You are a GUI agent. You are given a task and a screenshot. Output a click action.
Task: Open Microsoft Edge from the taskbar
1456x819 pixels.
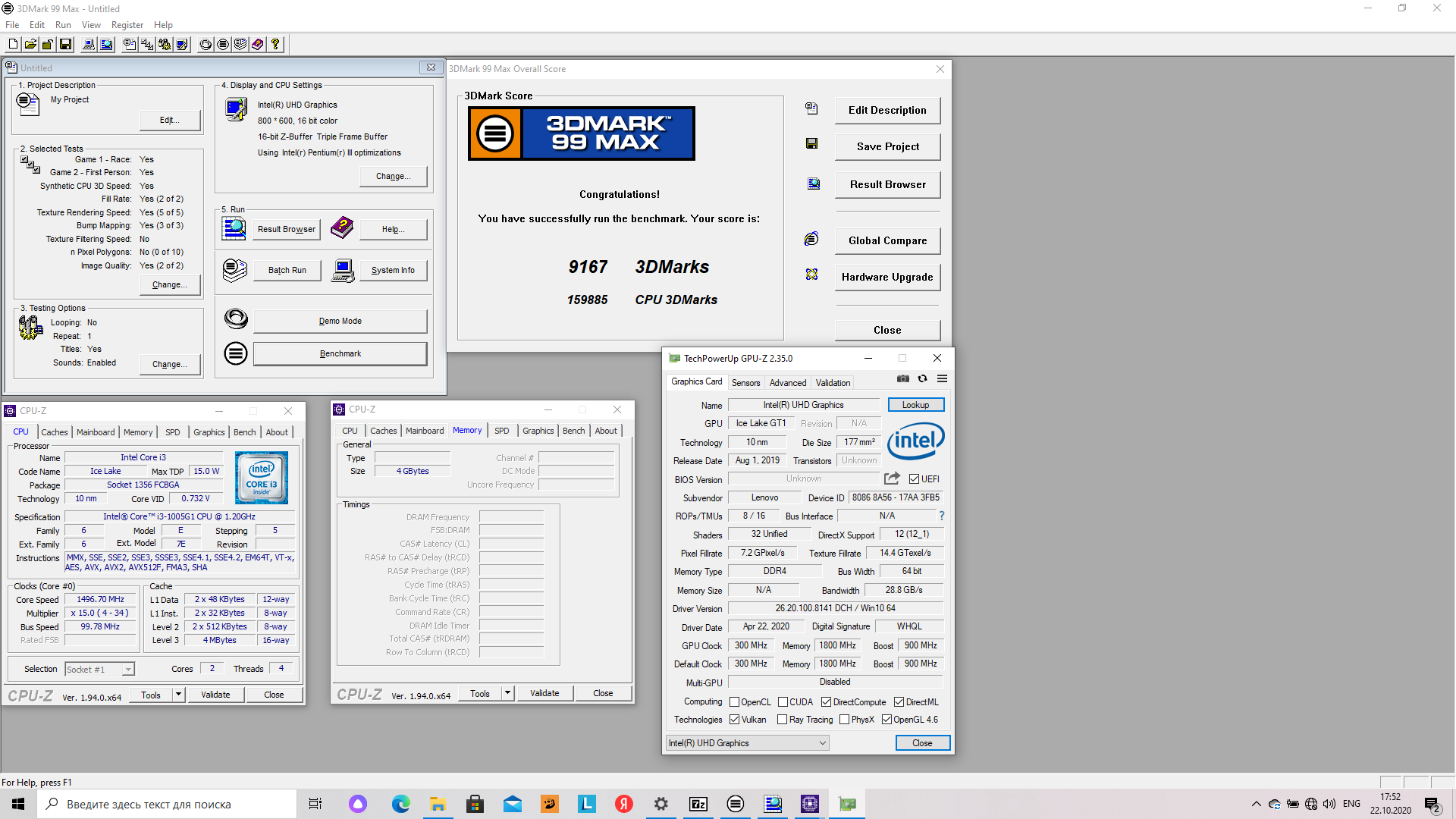pos(401,804)
